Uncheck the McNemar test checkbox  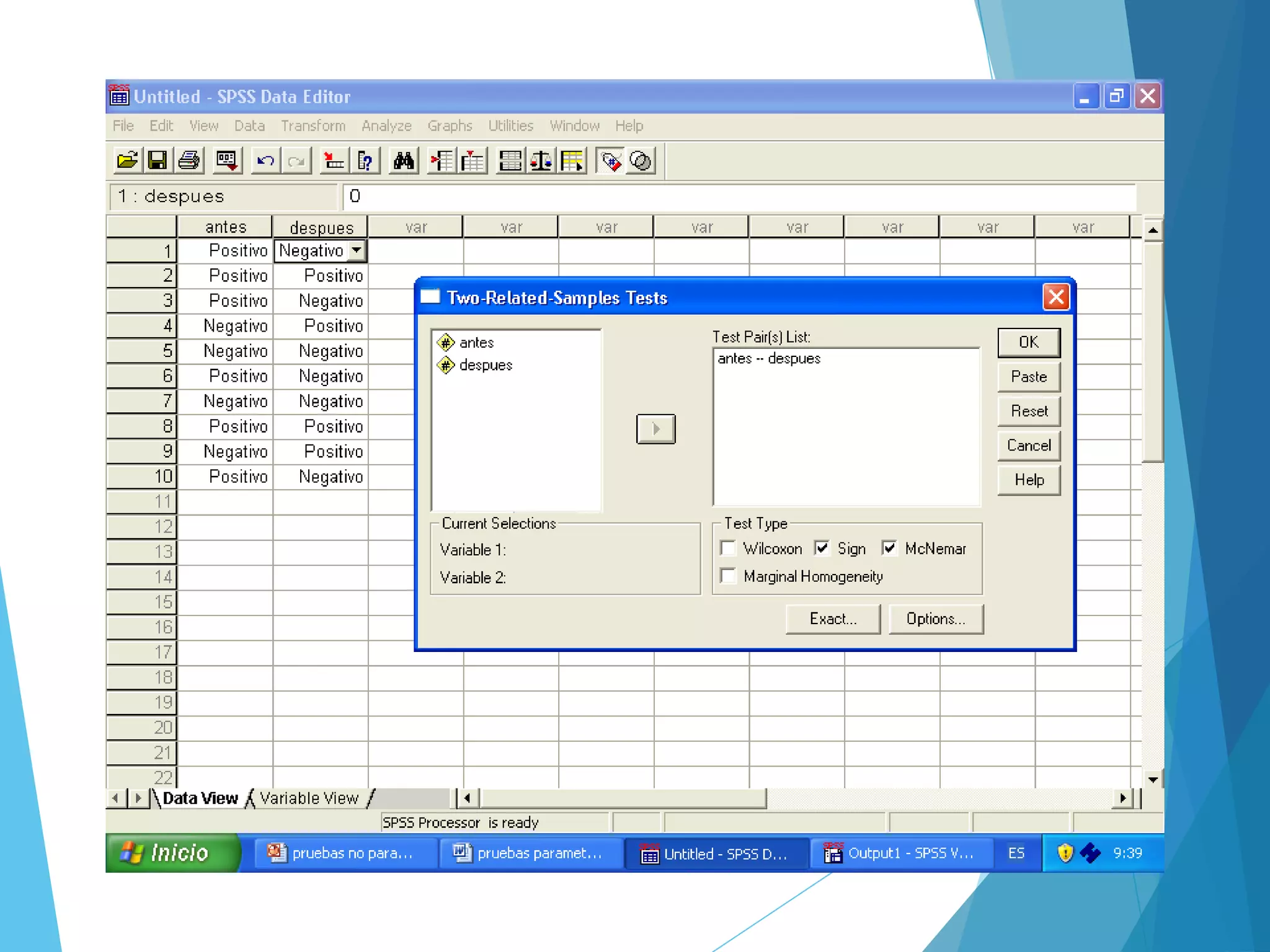tap(889, 549)
